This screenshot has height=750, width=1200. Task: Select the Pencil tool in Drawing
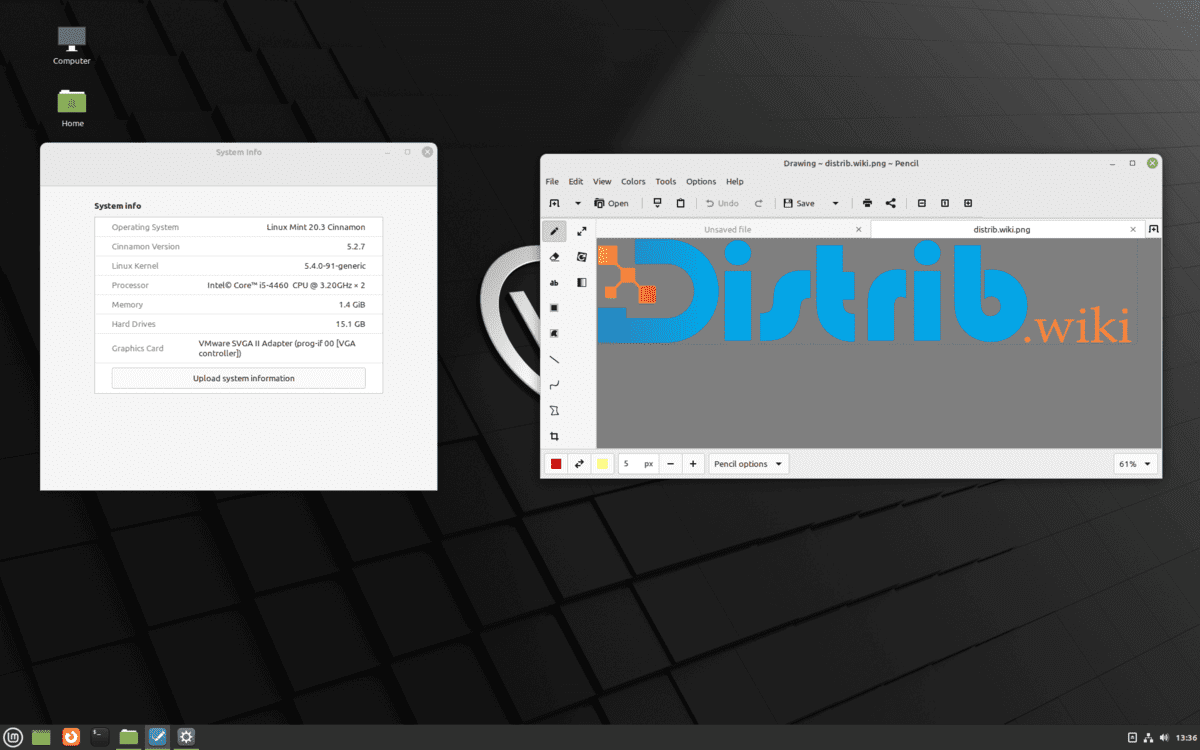tap(554, 231)
